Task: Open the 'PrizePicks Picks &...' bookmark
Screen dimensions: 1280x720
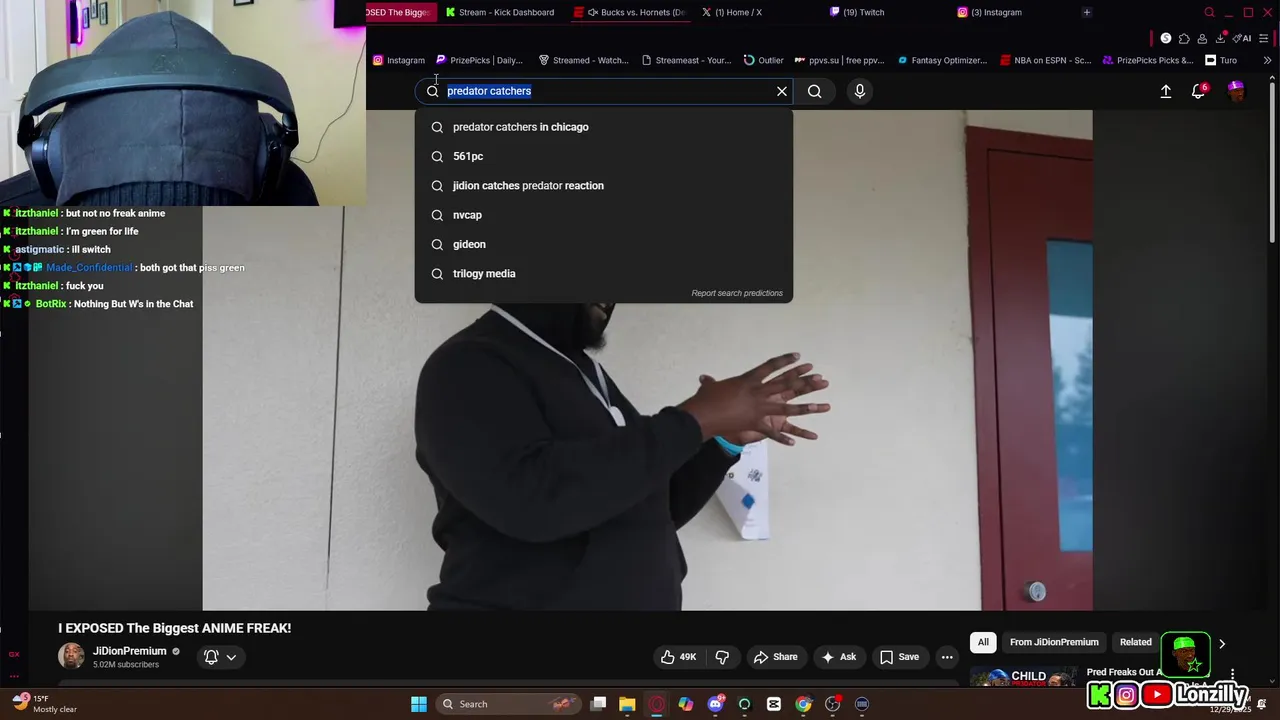Action: point(1148,60)
